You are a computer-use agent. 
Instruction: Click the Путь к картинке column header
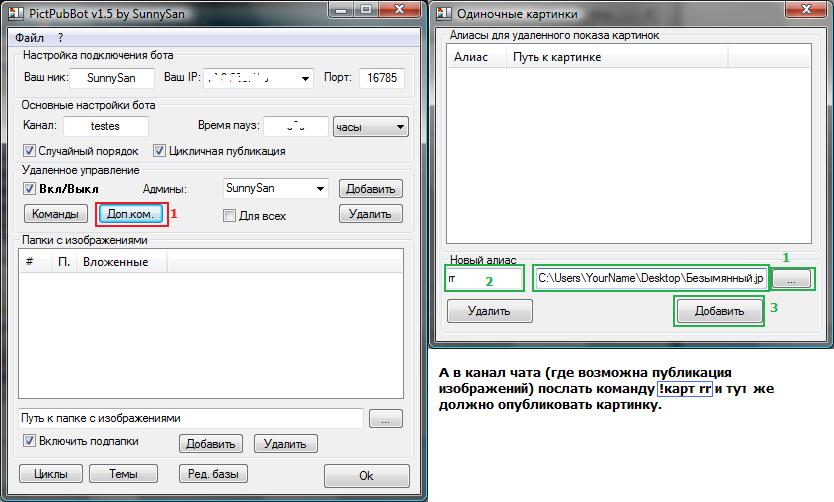[x=557, y=57]
